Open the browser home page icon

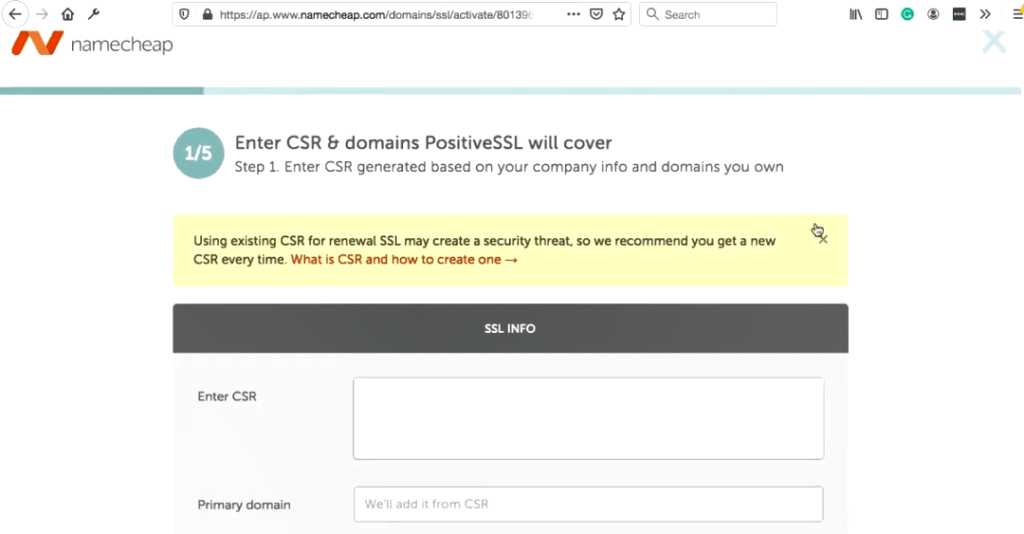[x=68, y=14]
